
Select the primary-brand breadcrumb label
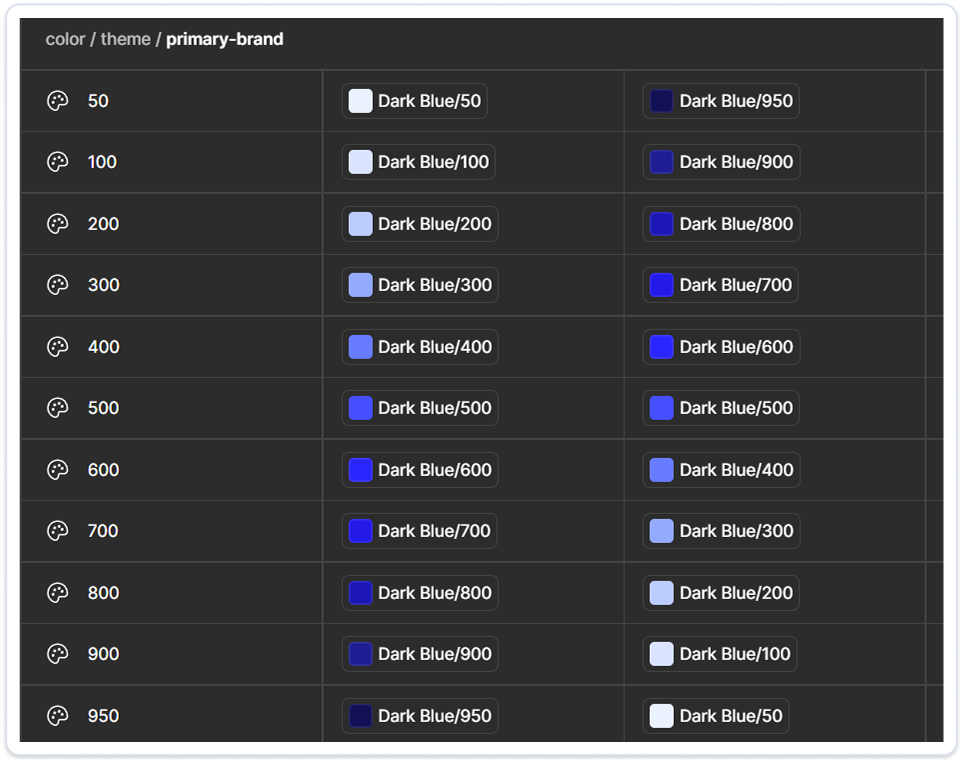tap(225, 39)
